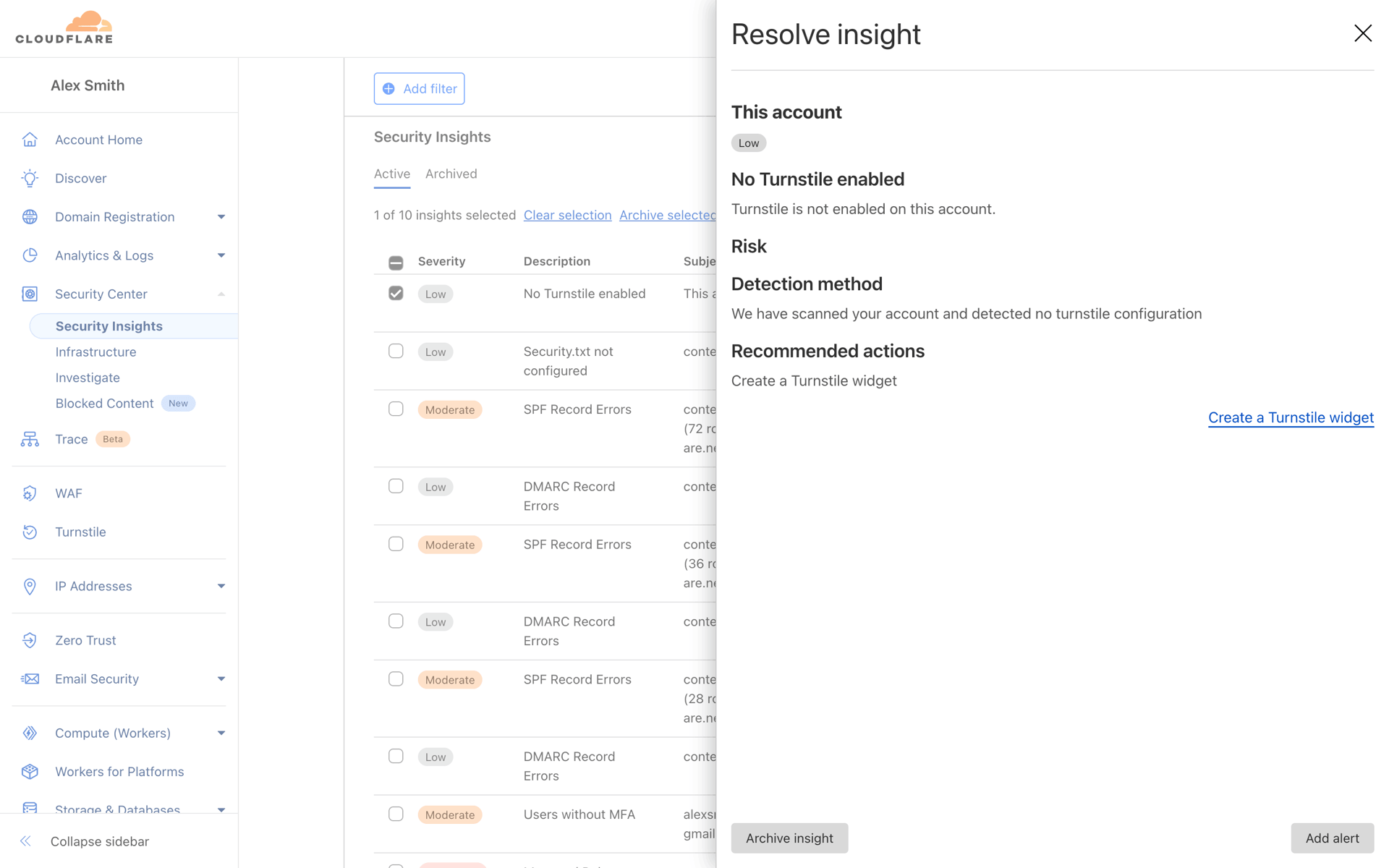Viewport: 1389px width, 868px height.
Task: Click Create a Turnstile widget link
Action: (x=1291, y=417)
